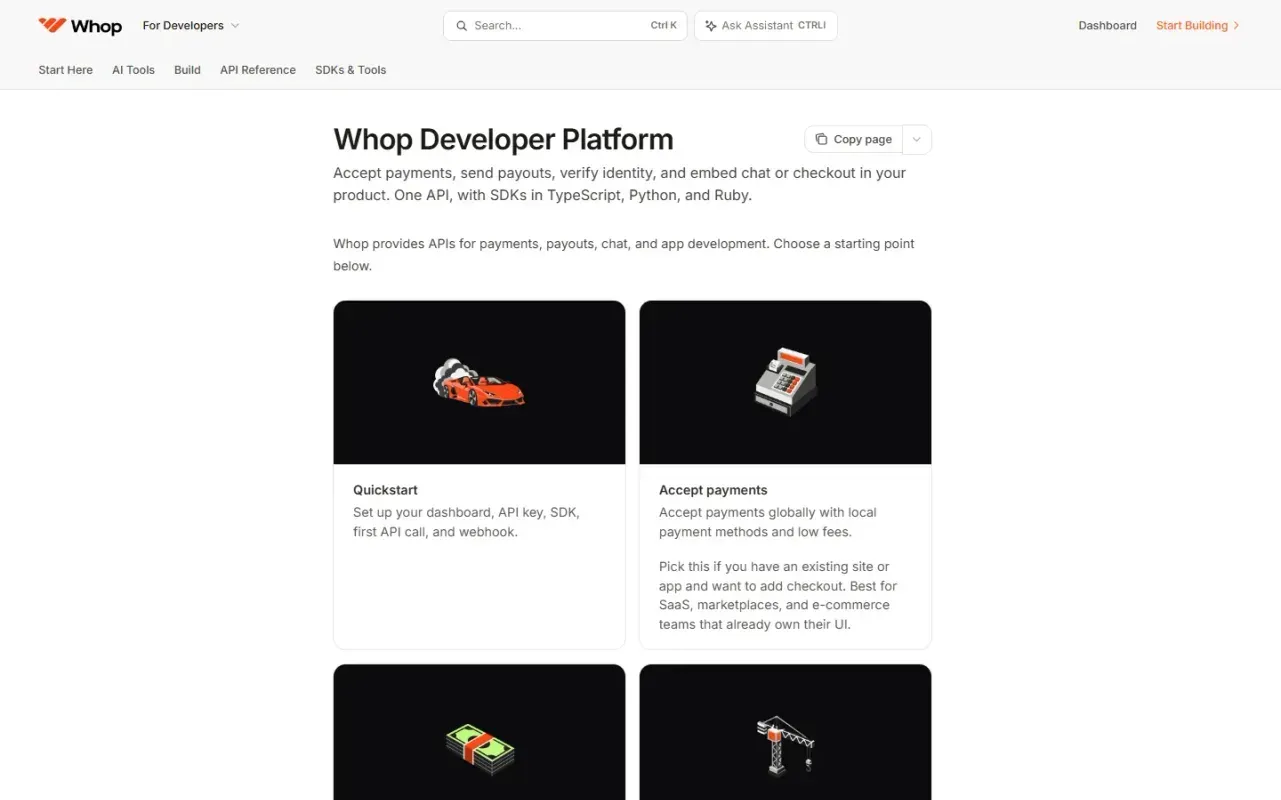
Task: Click the cash register illustration
Action: tap(785, 382)
